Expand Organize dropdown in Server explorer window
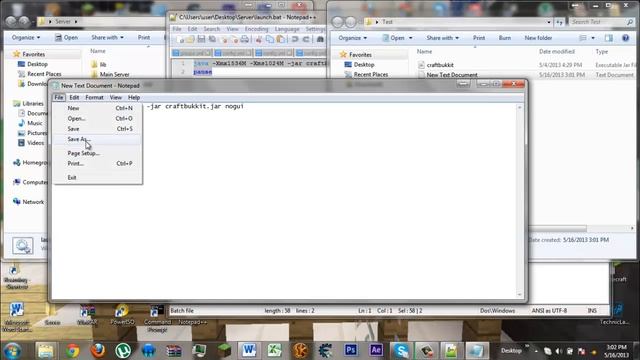Image resolution: width=640 pixels, height=360 pixels. coord(26,38)
